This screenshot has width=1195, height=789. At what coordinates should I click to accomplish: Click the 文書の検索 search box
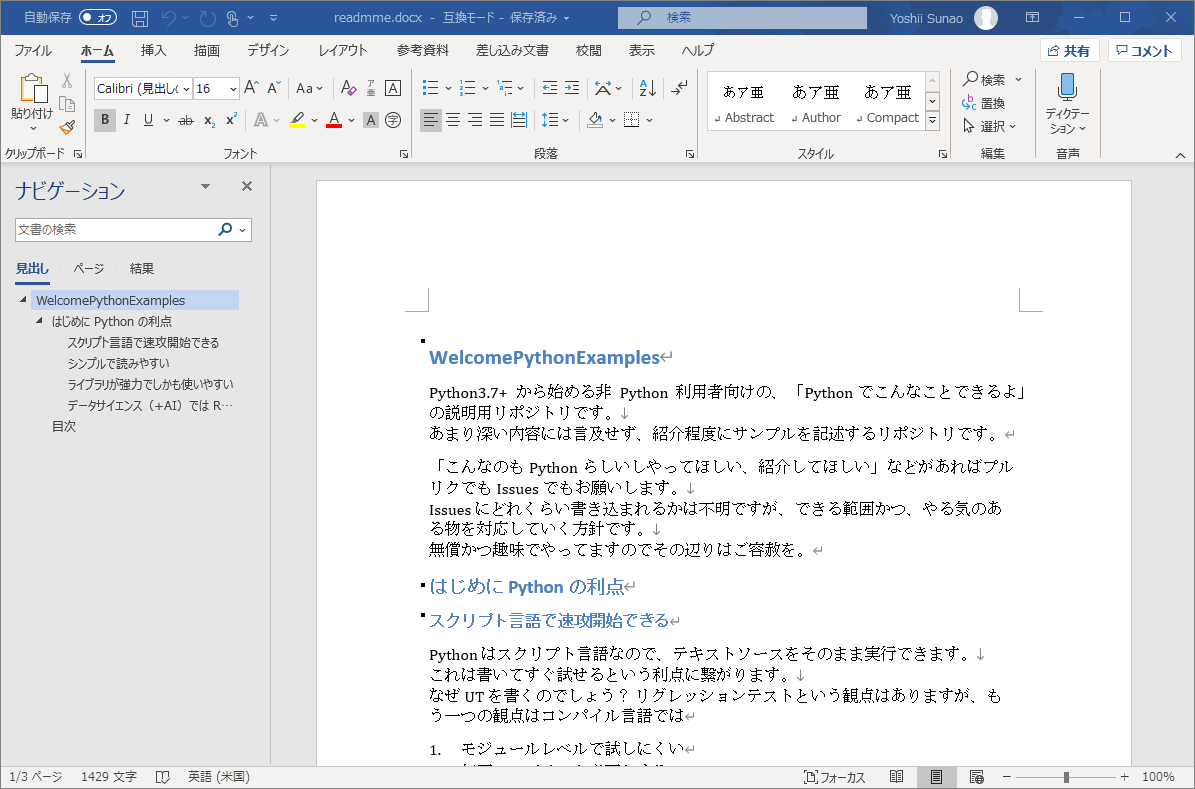(120, 229)
